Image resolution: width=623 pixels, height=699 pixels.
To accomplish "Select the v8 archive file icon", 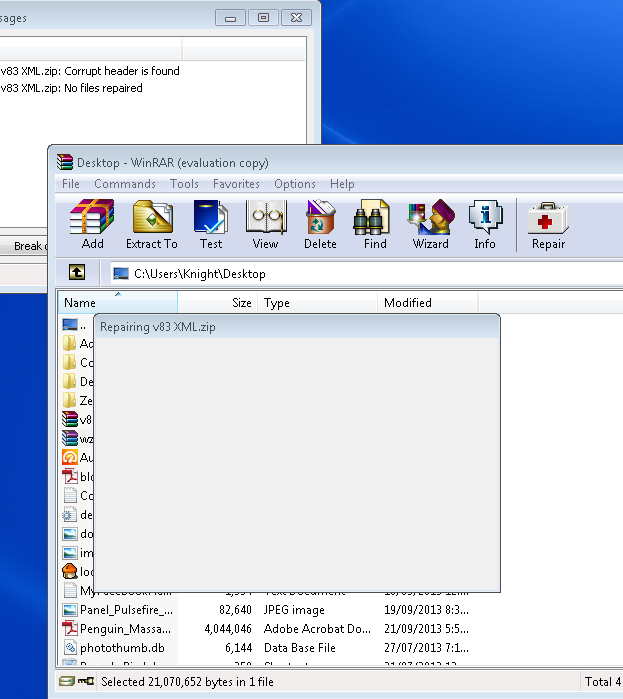I will pyautogui.click(x=70, y=419).
